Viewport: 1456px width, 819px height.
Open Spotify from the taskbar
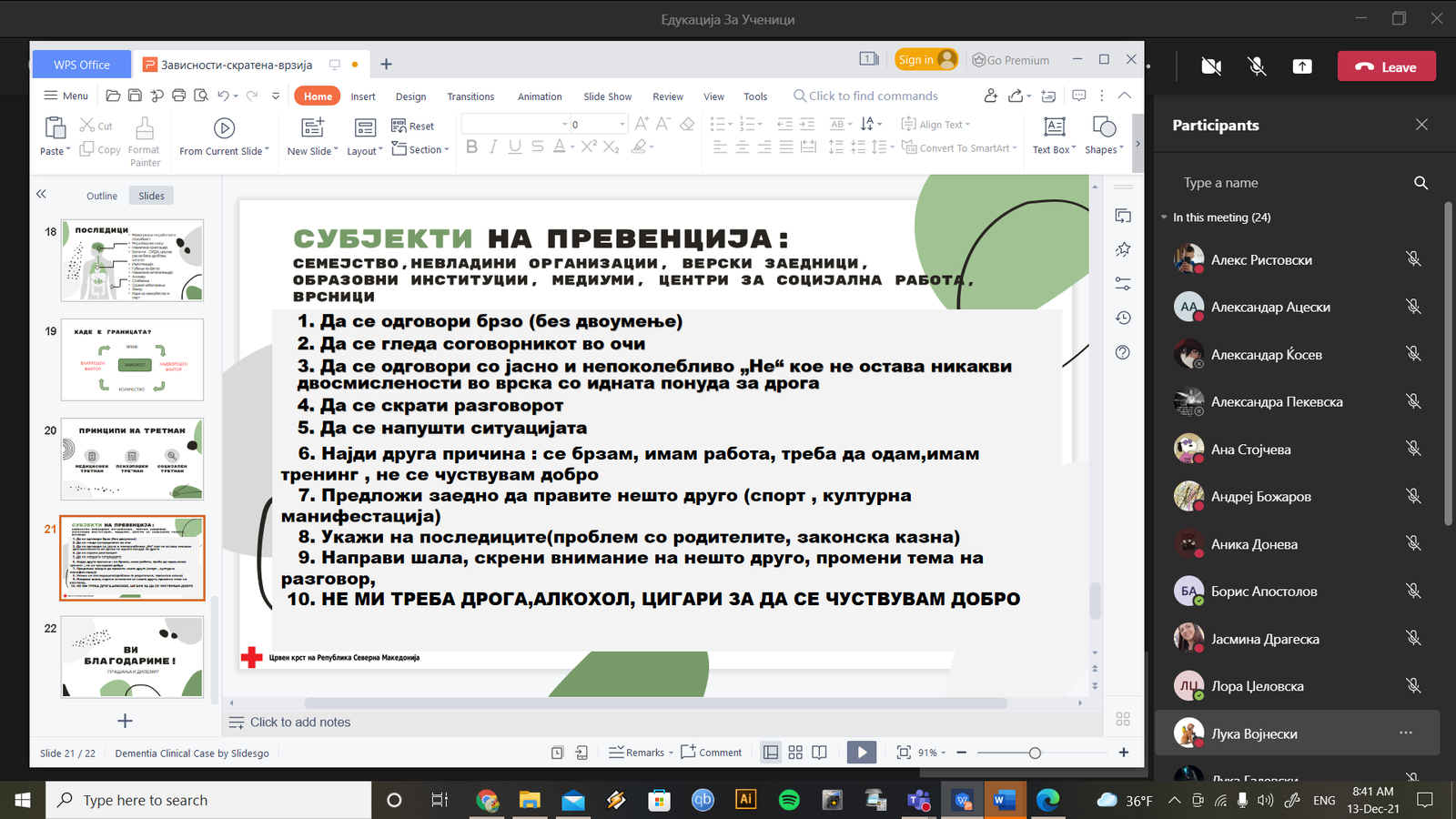[x=789, y=800]
